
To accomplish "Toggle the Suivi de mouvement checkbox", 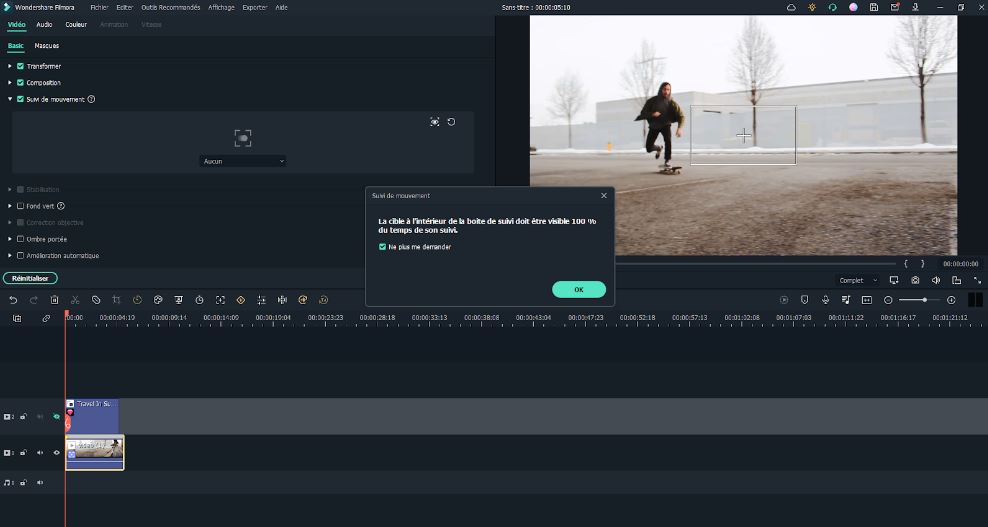I will coord(20,99).
